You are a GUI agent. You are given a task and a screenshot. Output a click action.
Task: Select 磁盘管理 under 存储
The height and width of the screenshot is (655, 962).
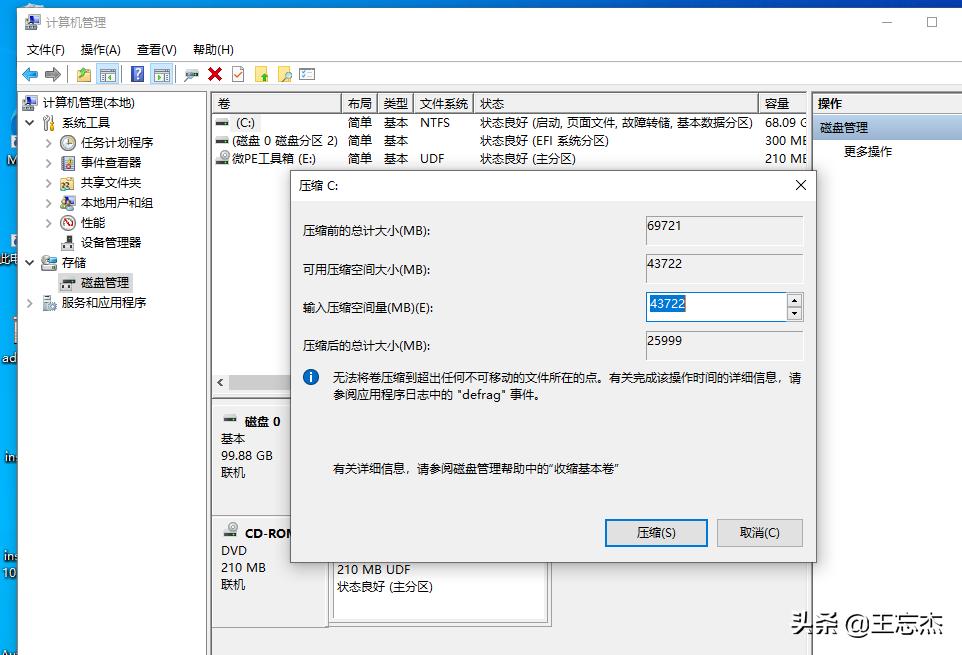point(107,282)
